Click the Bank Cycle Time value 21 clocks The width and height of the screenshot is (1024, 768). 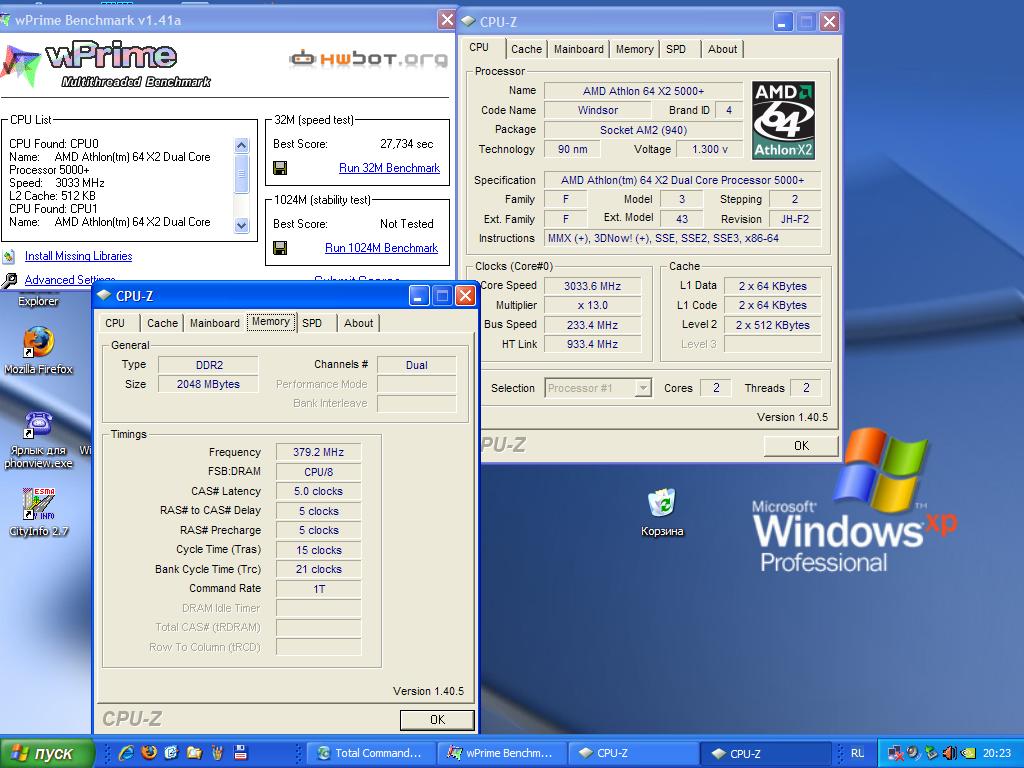[x=318, y=569]
